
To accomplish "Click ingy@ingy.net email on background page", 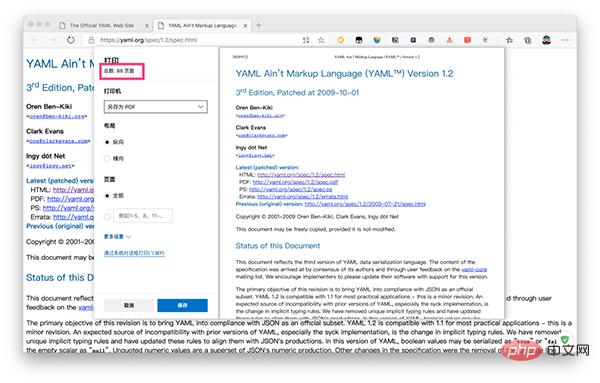I will [x=51, y=166].
